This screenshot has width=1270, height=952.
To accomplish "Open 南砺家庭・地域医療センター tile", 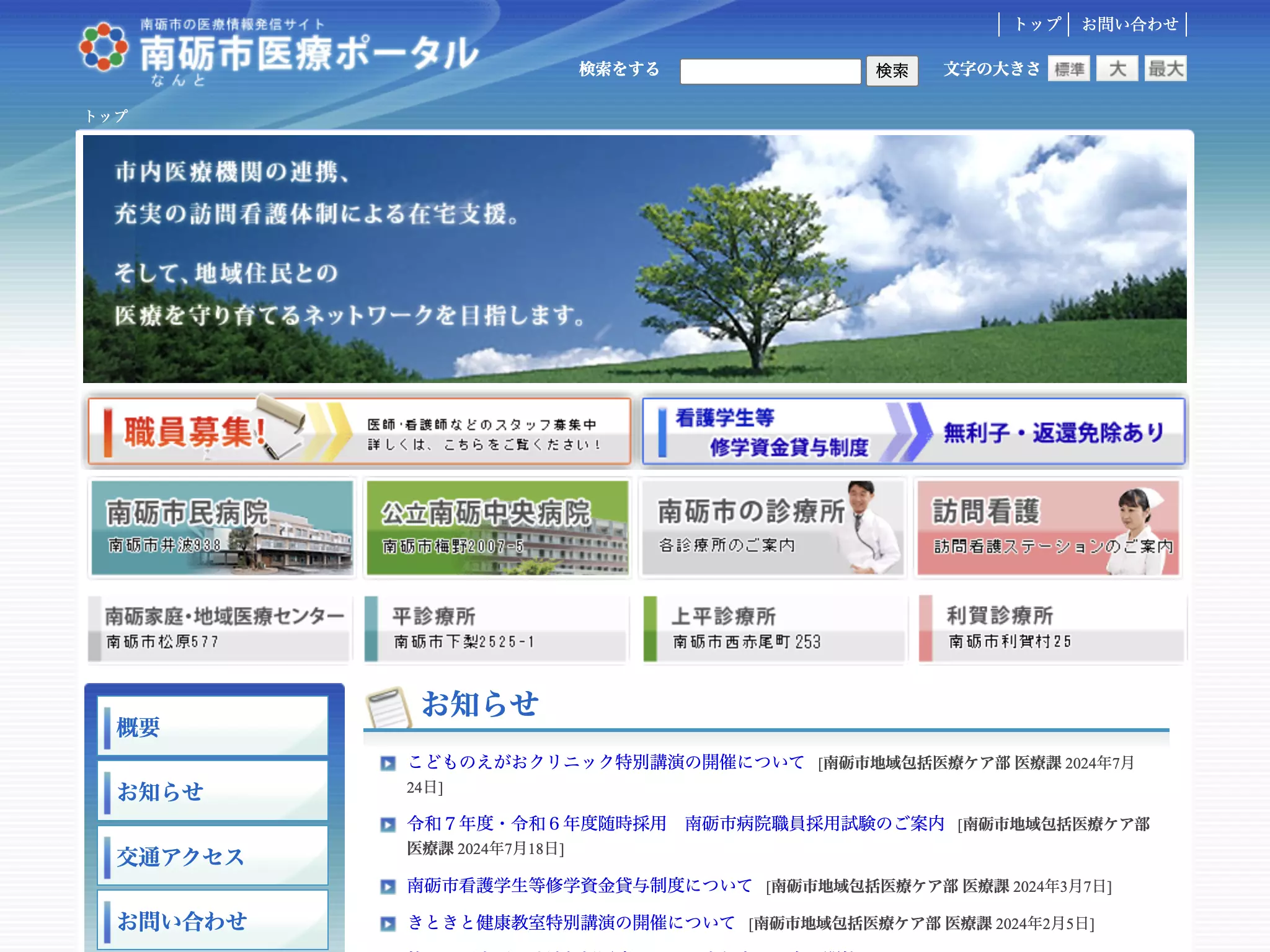I will [220, 628].
